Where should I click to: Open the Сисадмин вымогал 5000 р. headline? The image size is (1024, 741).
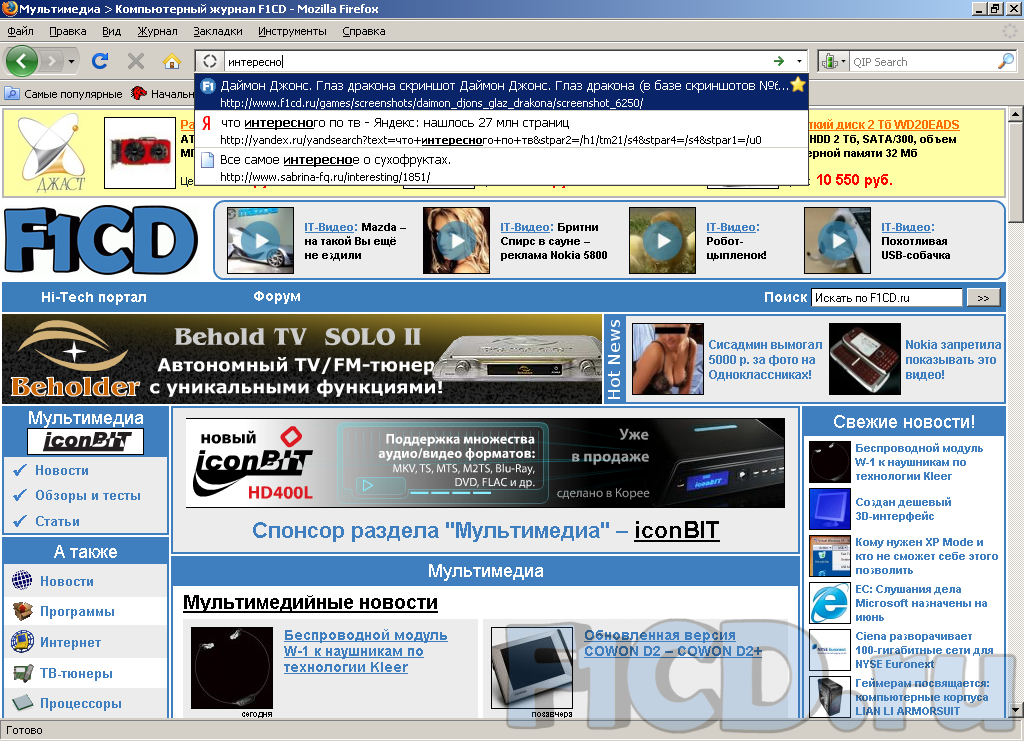765,359
